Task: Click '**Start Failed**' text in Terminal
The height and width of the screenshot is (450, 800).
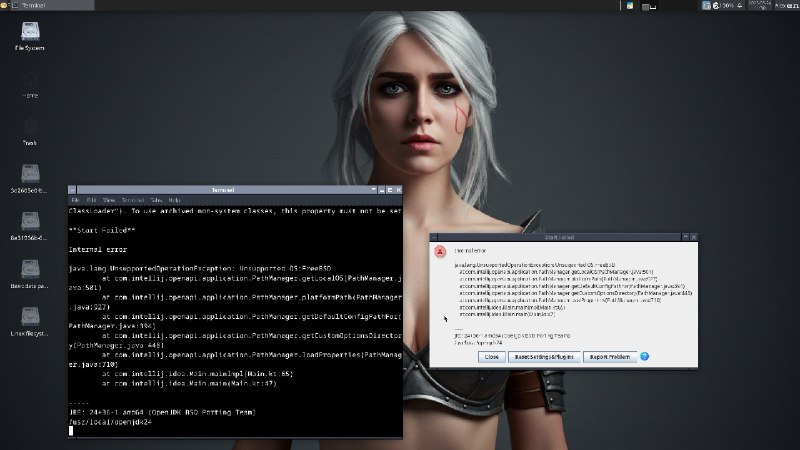Action: pyautogui.click(x=102, y=231)
